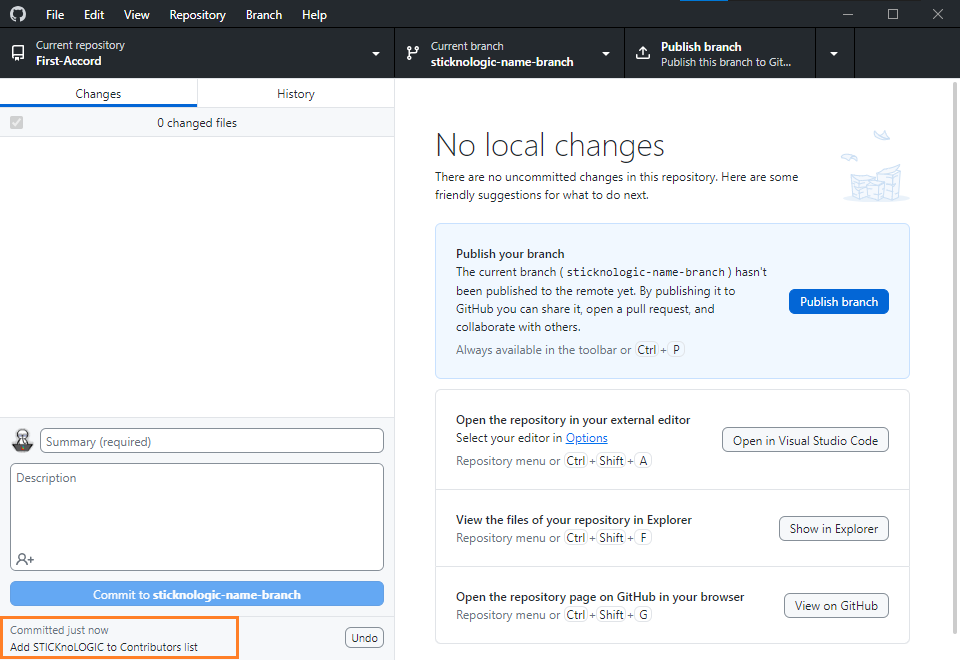Open the Branch menu
960x660 pixels.
264,15
